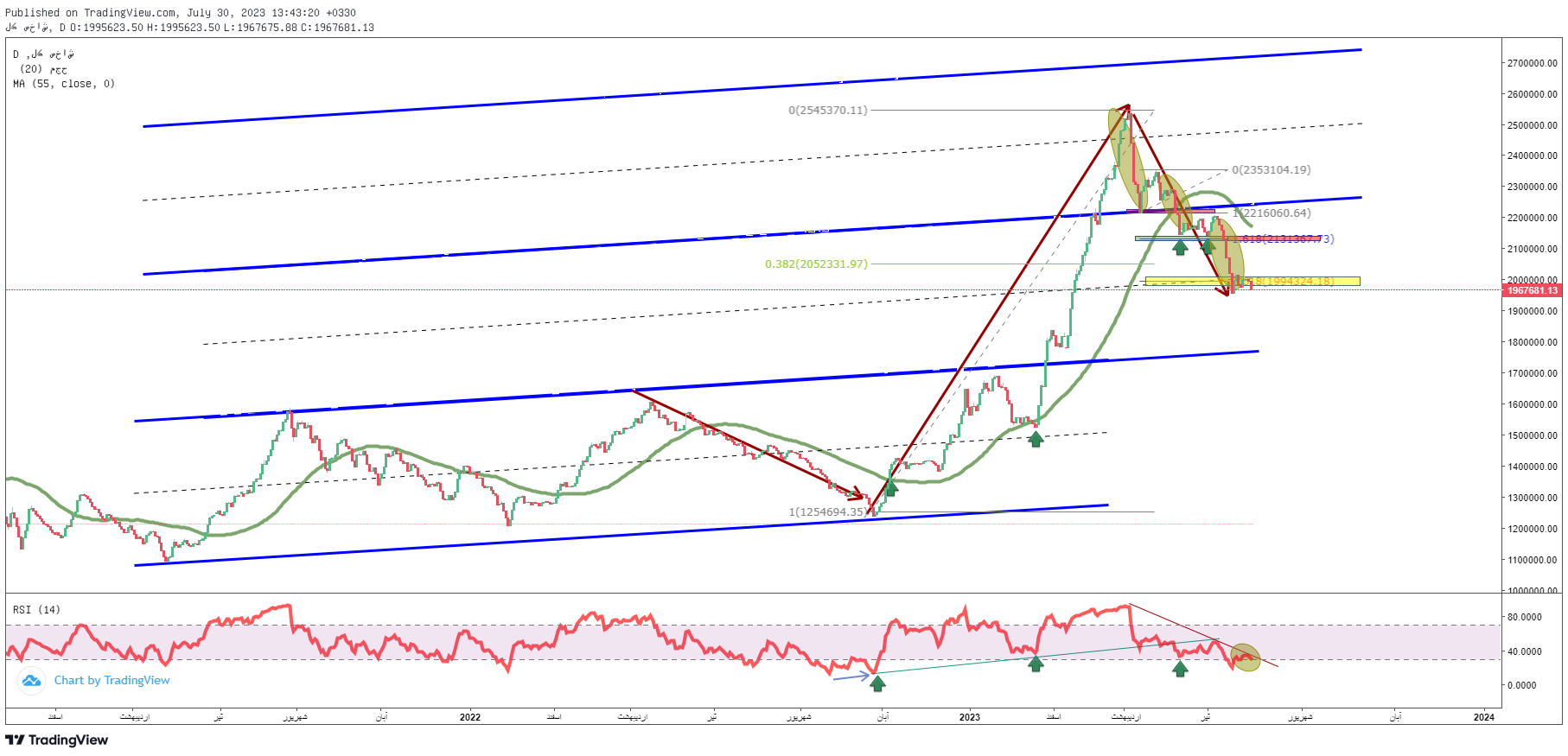Click the 2022 label on time axis
The image size is (1568, 756).
(x=469, y=717)
